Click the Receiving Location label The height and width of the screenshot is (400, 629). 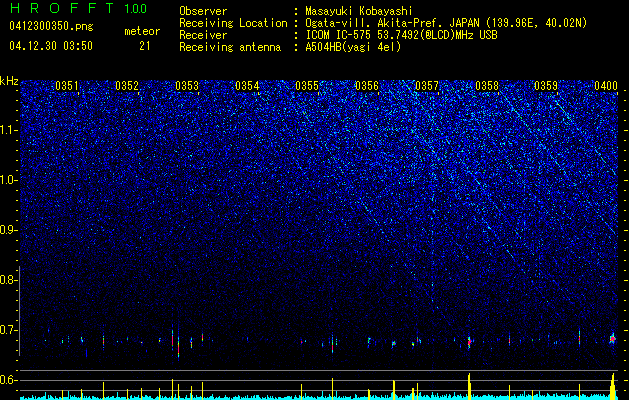(233, 23)
